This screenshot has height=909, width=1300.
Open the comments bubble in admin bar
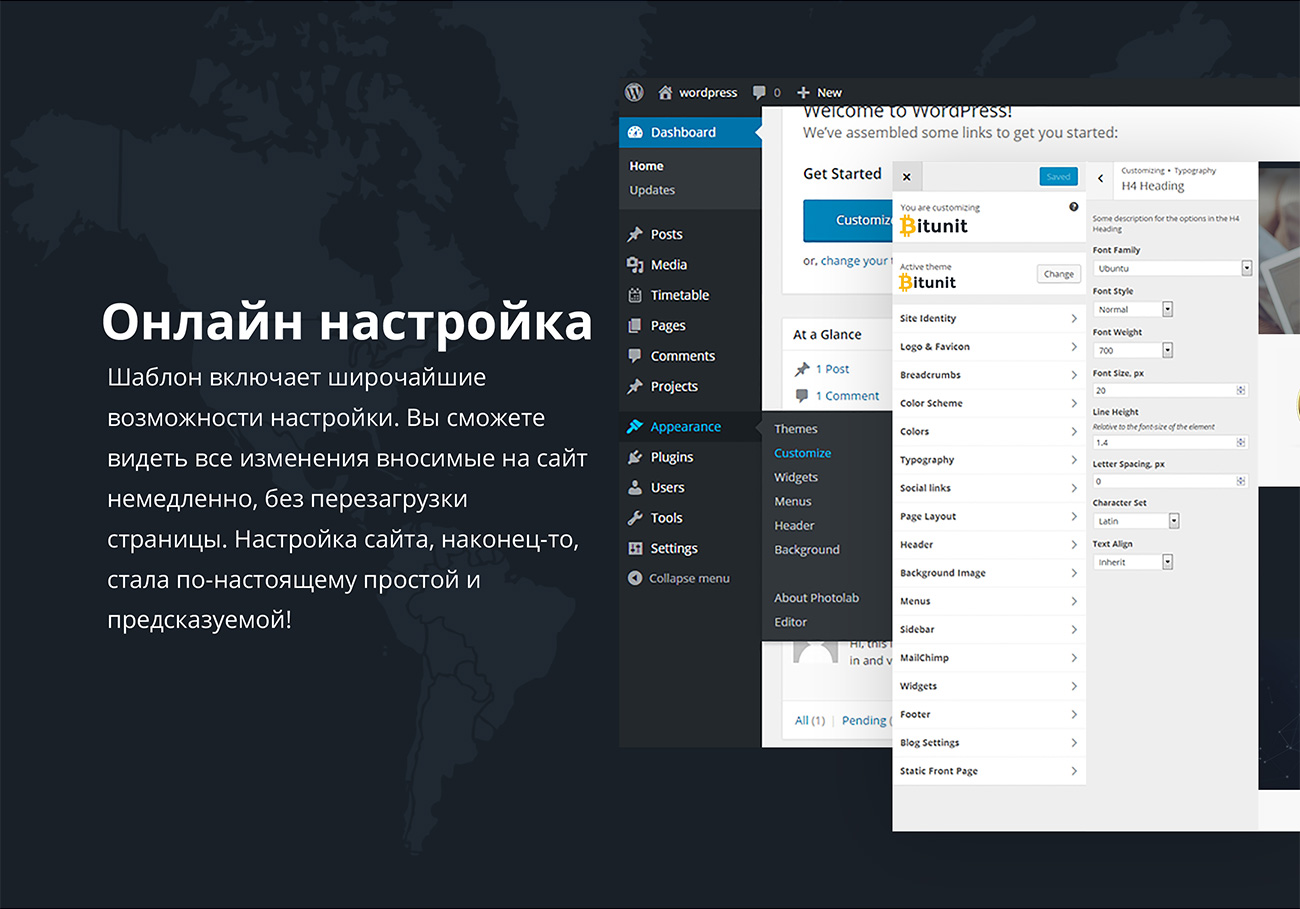pos(759,93)
